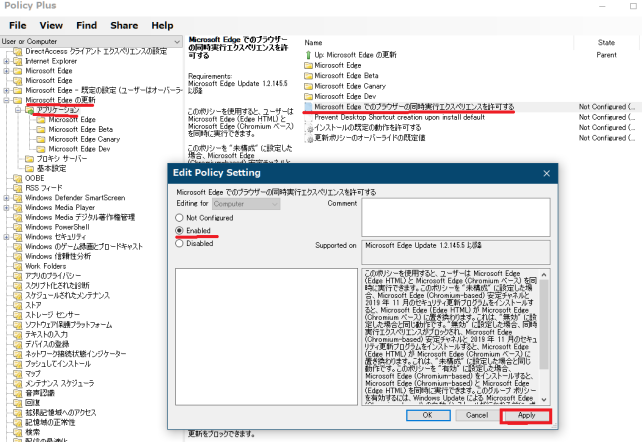
Task: Expand the Windows Media Player node
Action: [x=6, y=208]
